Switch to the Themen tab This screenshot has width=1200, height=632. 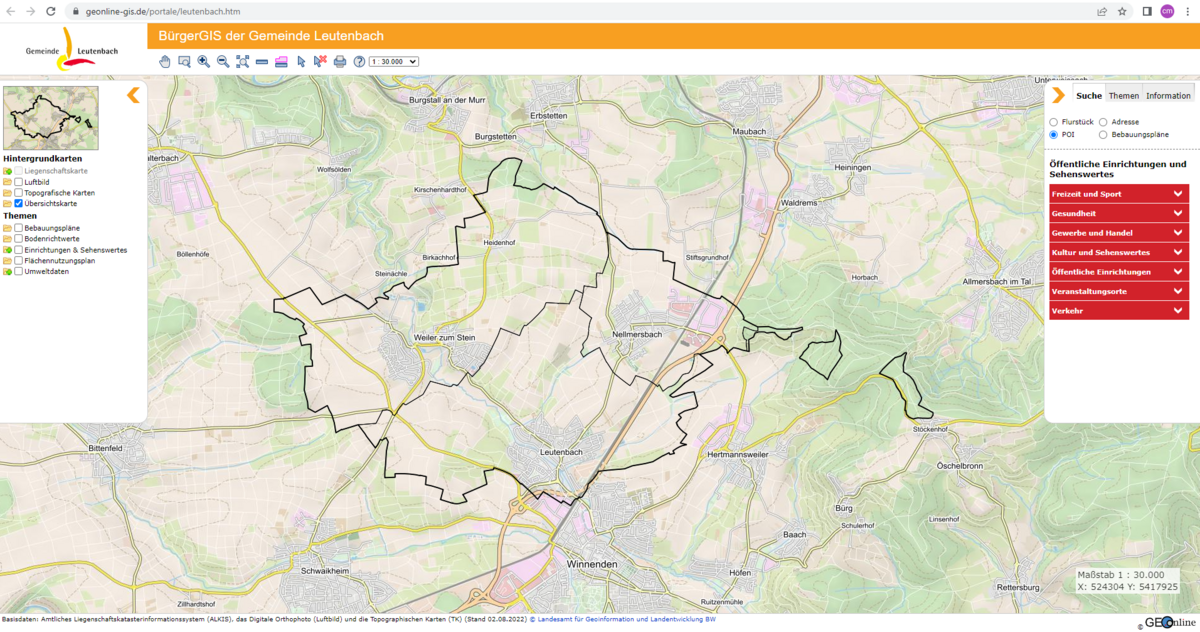(x=1124, y=96)
